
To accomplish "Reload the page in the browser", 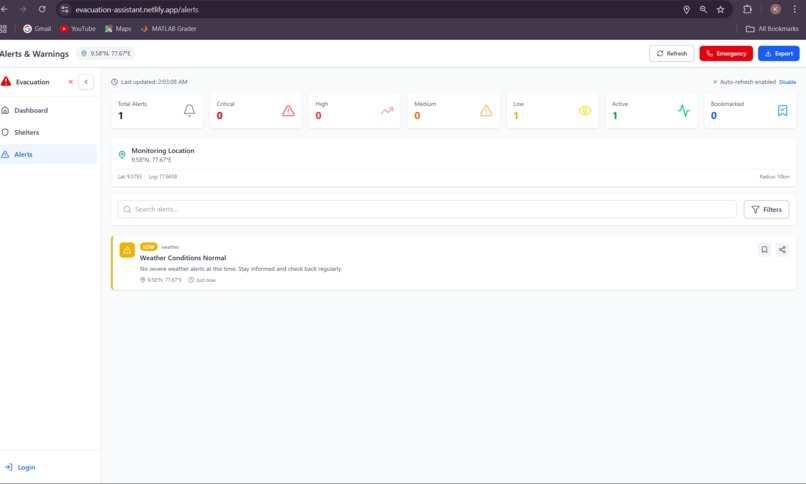I will pyautogui.click(x=42, y=9).
